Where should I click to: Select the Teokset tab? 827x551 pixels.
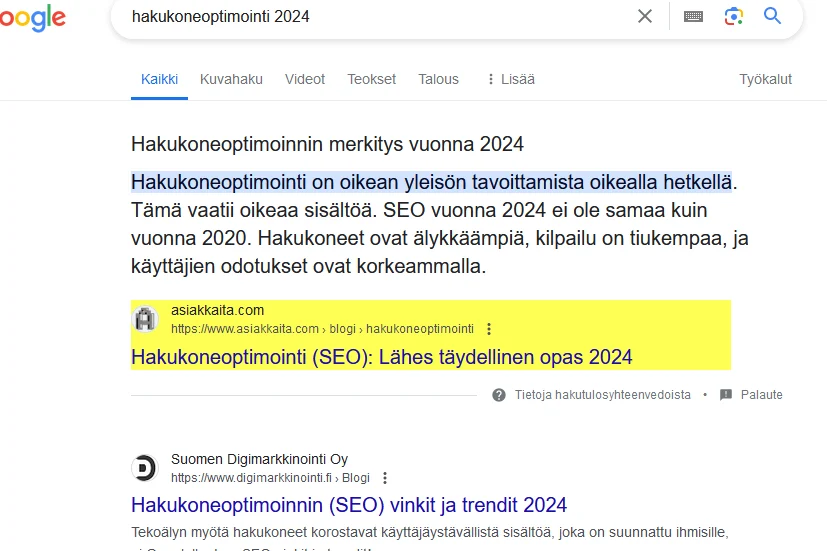[371, 79]
